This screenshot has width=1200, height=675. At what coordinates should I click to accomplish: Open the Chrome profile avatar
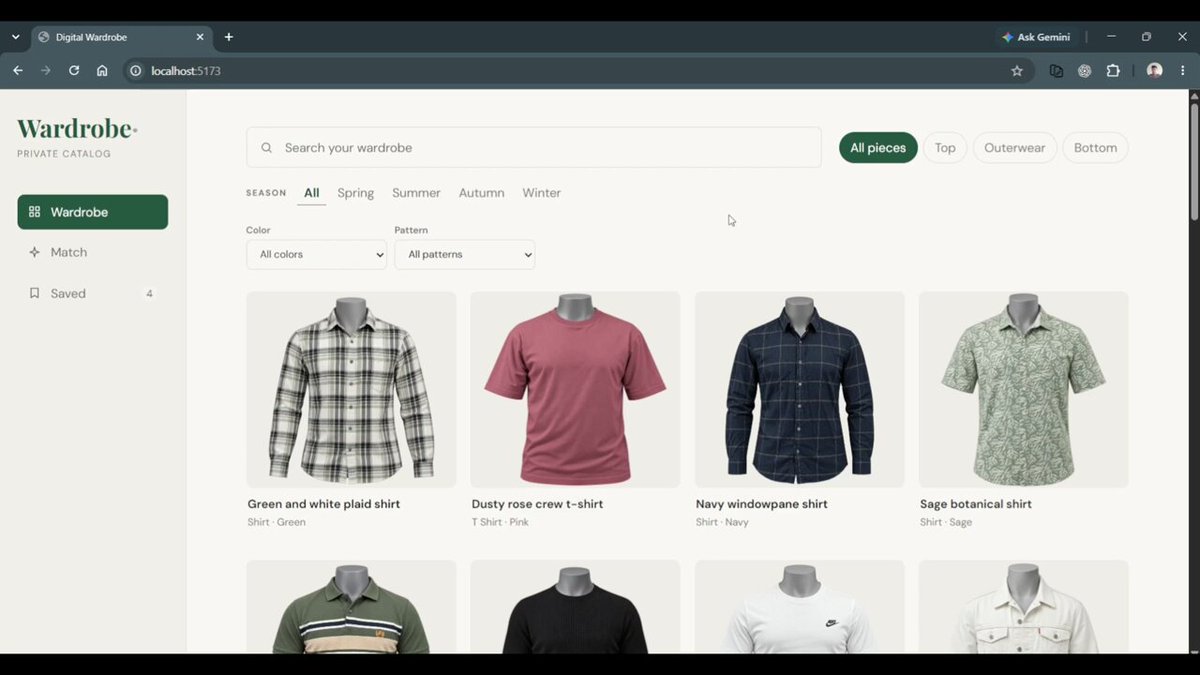[1155, 71]
